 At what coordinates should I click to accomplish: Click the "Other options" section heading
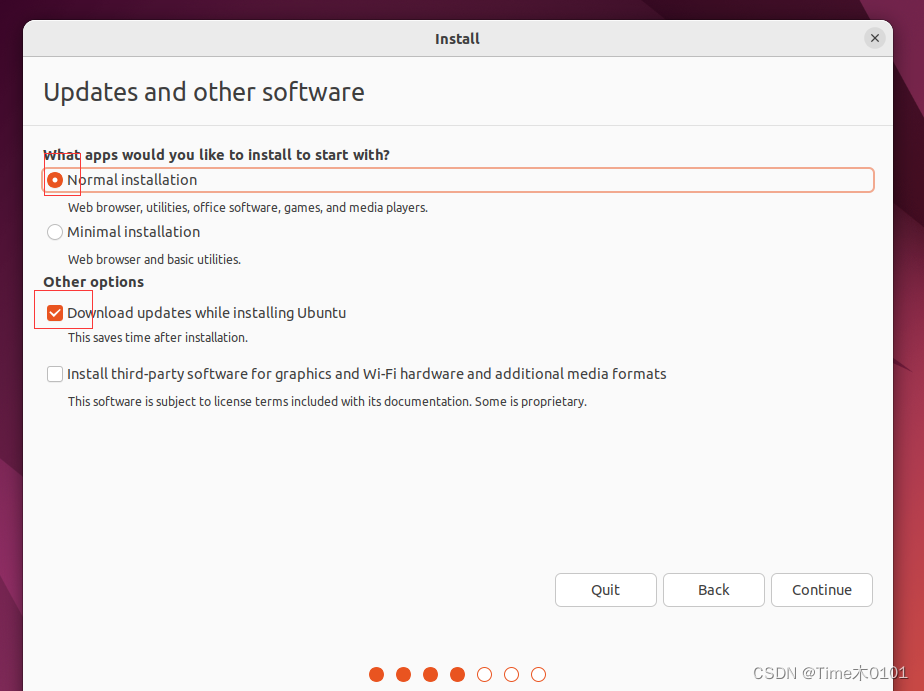pos(94,282)
